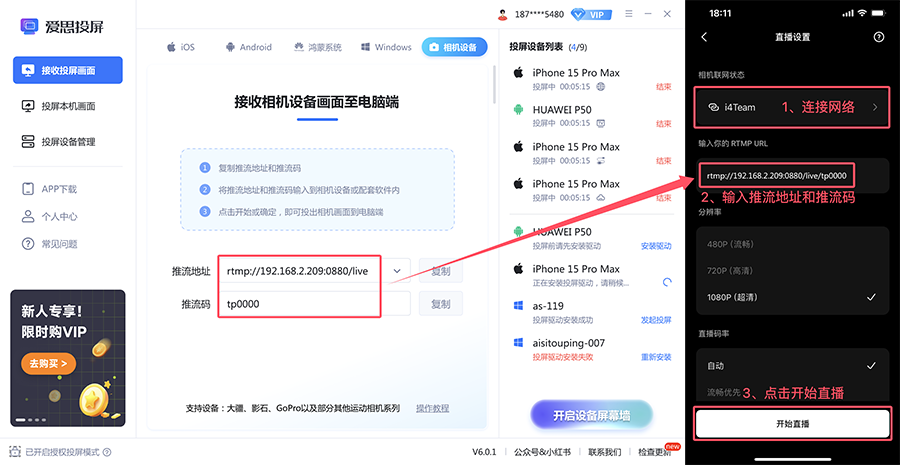Click the VIP banner carousel dots
The height and width of the screenshot is (465, 900).
(30, 420)
